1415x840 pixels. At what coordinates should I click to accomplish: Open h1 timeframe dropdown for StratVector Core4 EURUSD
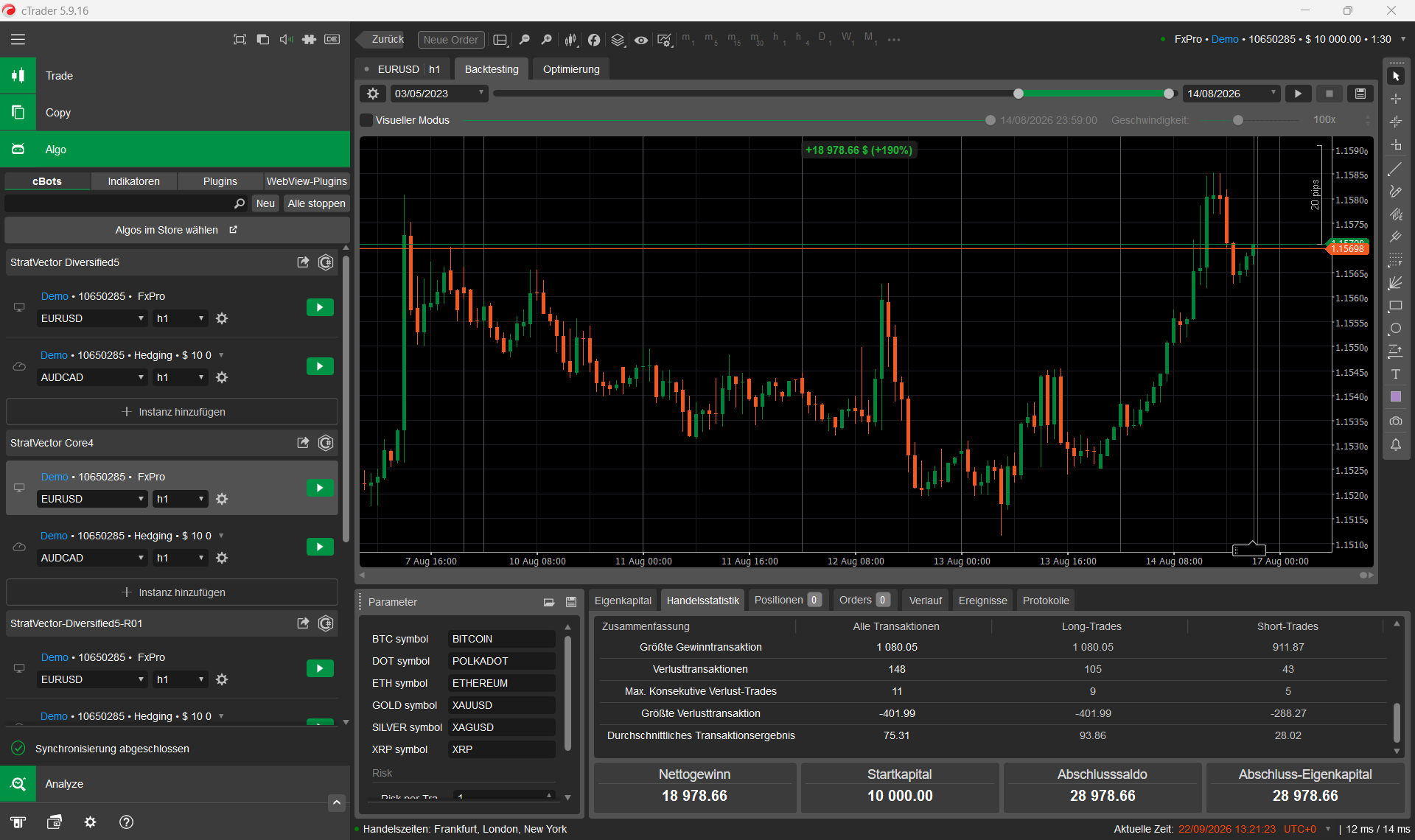tap(181, 499)
